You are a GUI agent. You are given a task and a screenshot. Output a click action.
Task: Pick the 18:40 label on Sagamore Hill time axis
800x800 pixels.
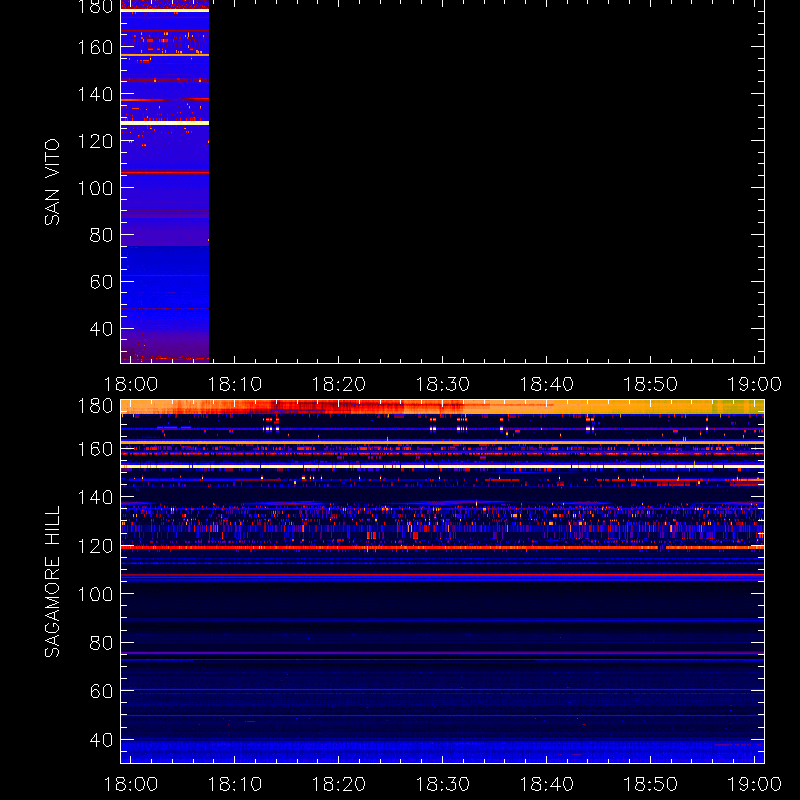tap(546, 784)
